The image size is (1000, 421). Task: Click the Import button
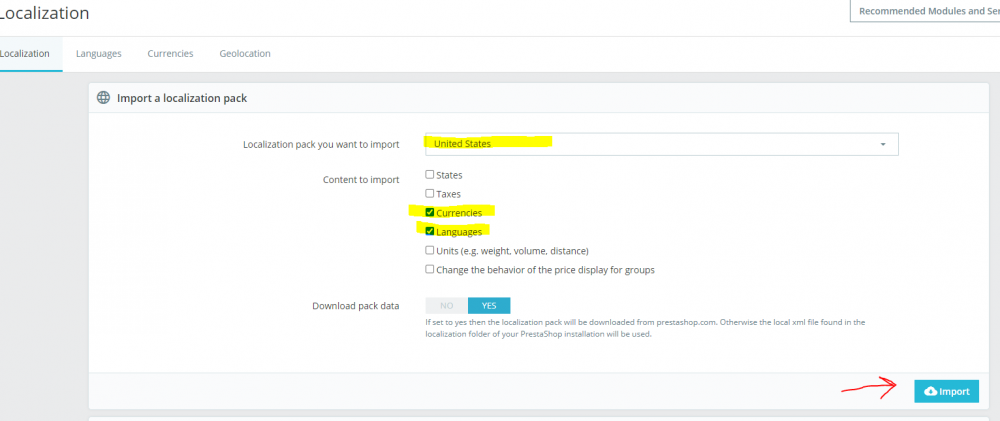tap(946, 391)
